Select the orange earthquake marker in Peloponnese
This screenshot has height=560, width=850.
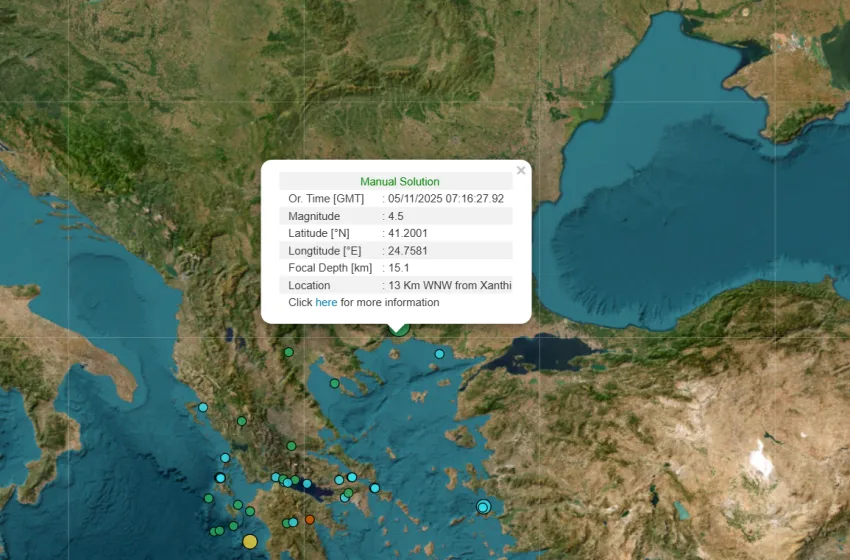click(310, 519)
